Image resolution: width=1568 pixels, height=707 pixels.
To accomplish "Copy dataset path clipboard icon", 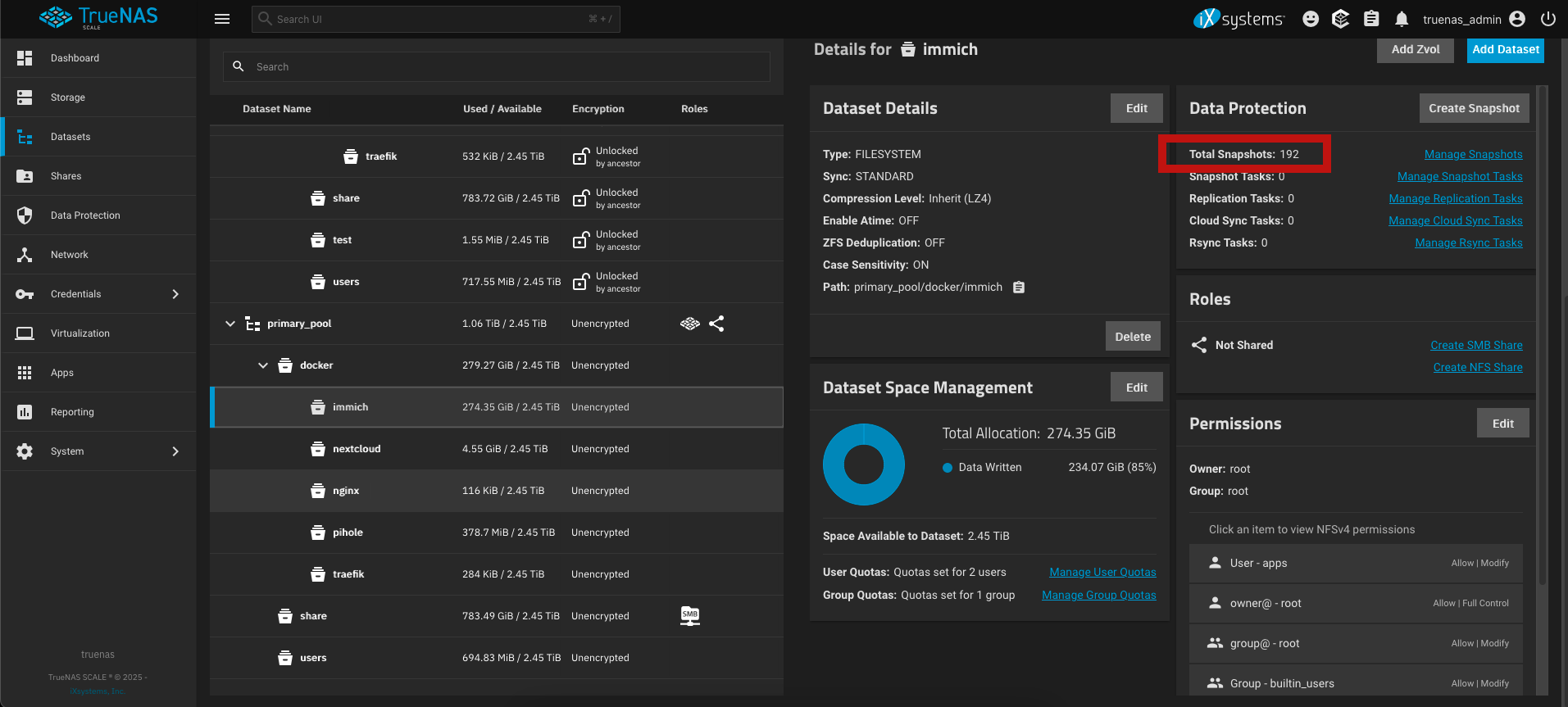I will coord(1019,287).
